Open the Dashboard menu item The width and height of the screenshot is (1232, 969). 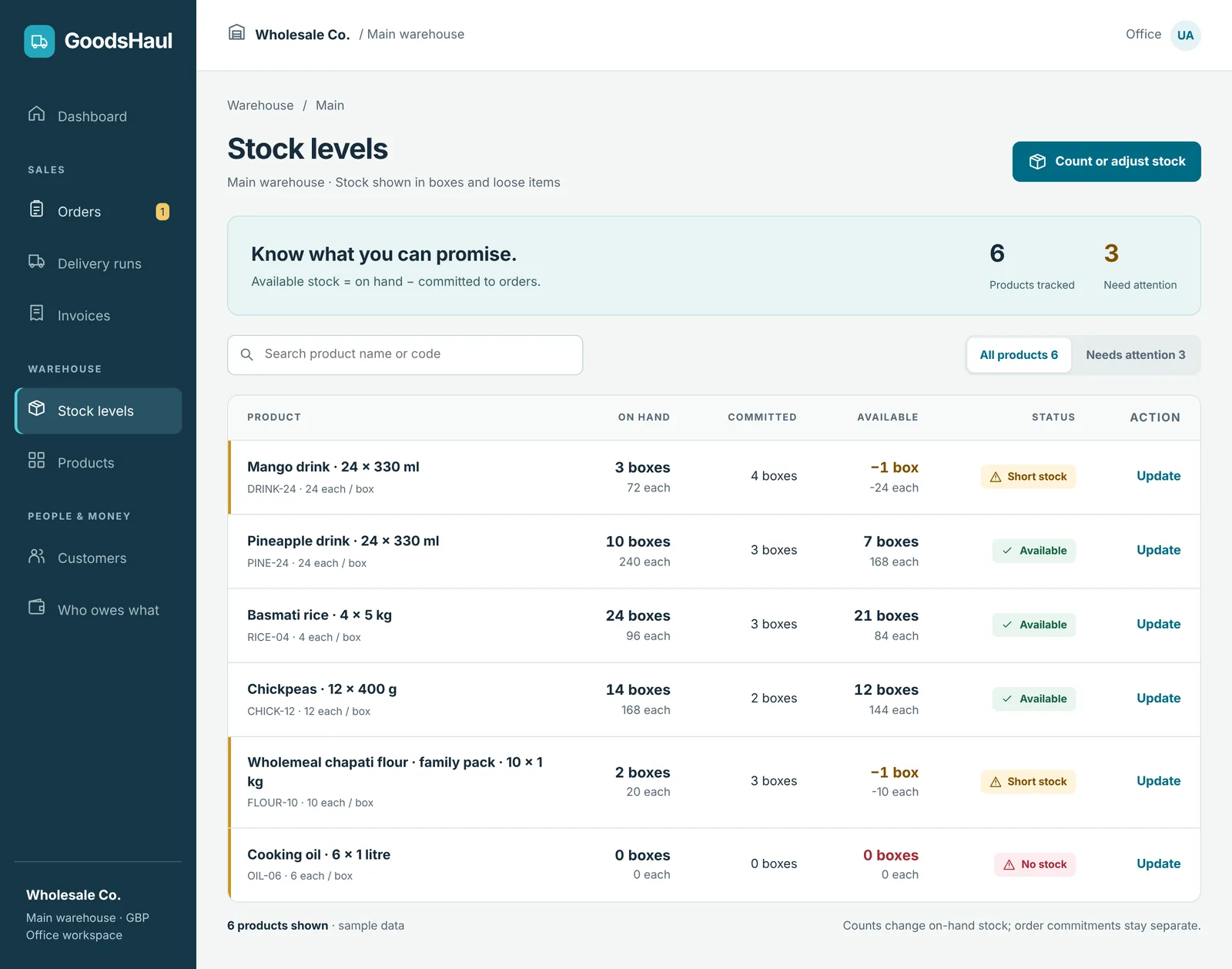tap(98, 116)
